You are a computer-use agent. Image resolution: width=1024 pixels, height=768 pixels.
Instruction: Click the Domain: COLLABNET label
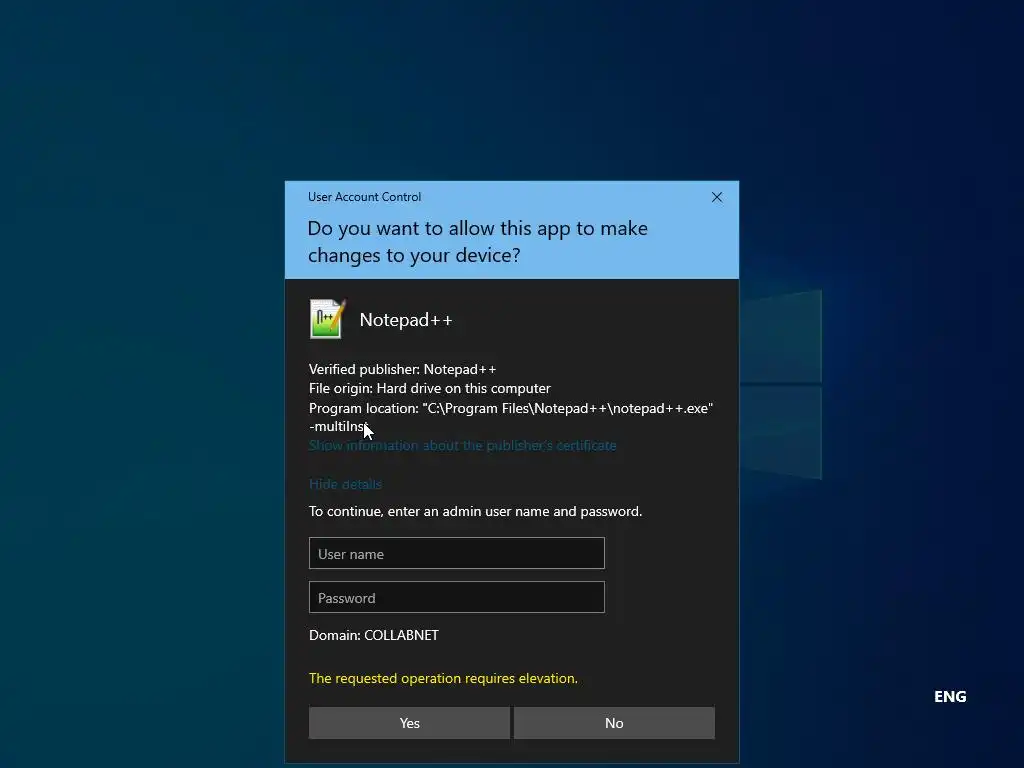(374, 635)
